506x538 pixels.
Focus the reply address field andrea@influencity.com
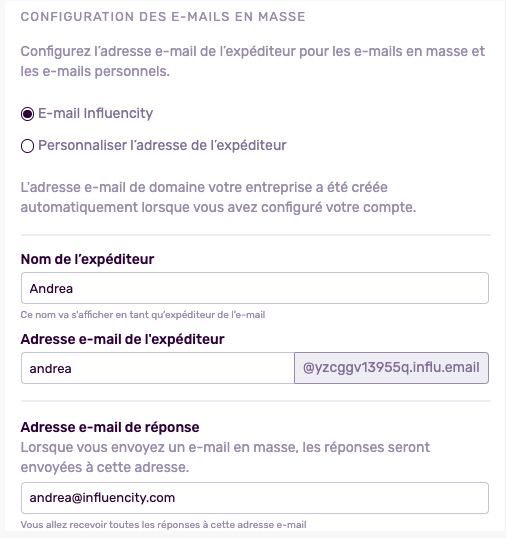[x=255, y=498]
